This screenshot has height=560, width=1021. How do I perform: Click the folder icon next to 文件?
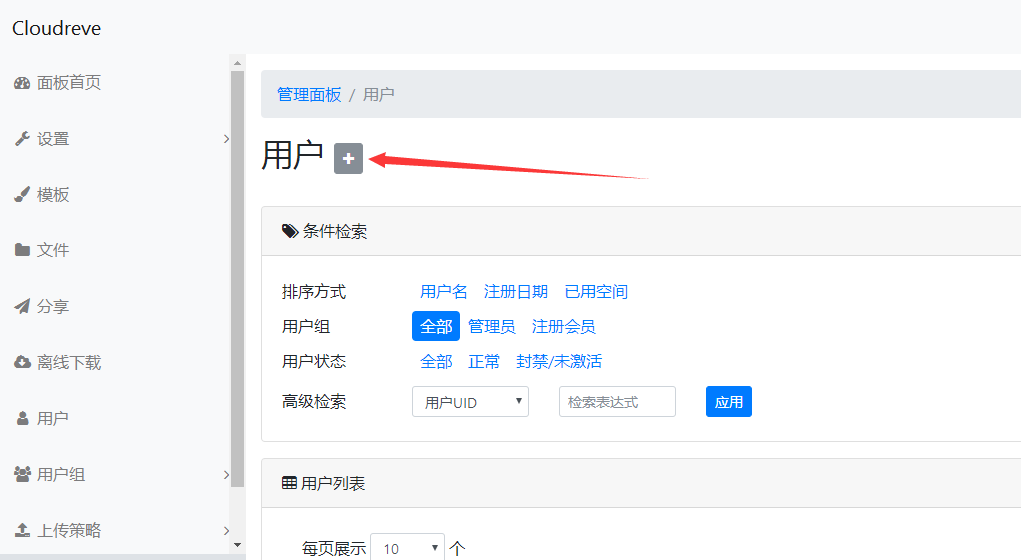coord(22,250)
